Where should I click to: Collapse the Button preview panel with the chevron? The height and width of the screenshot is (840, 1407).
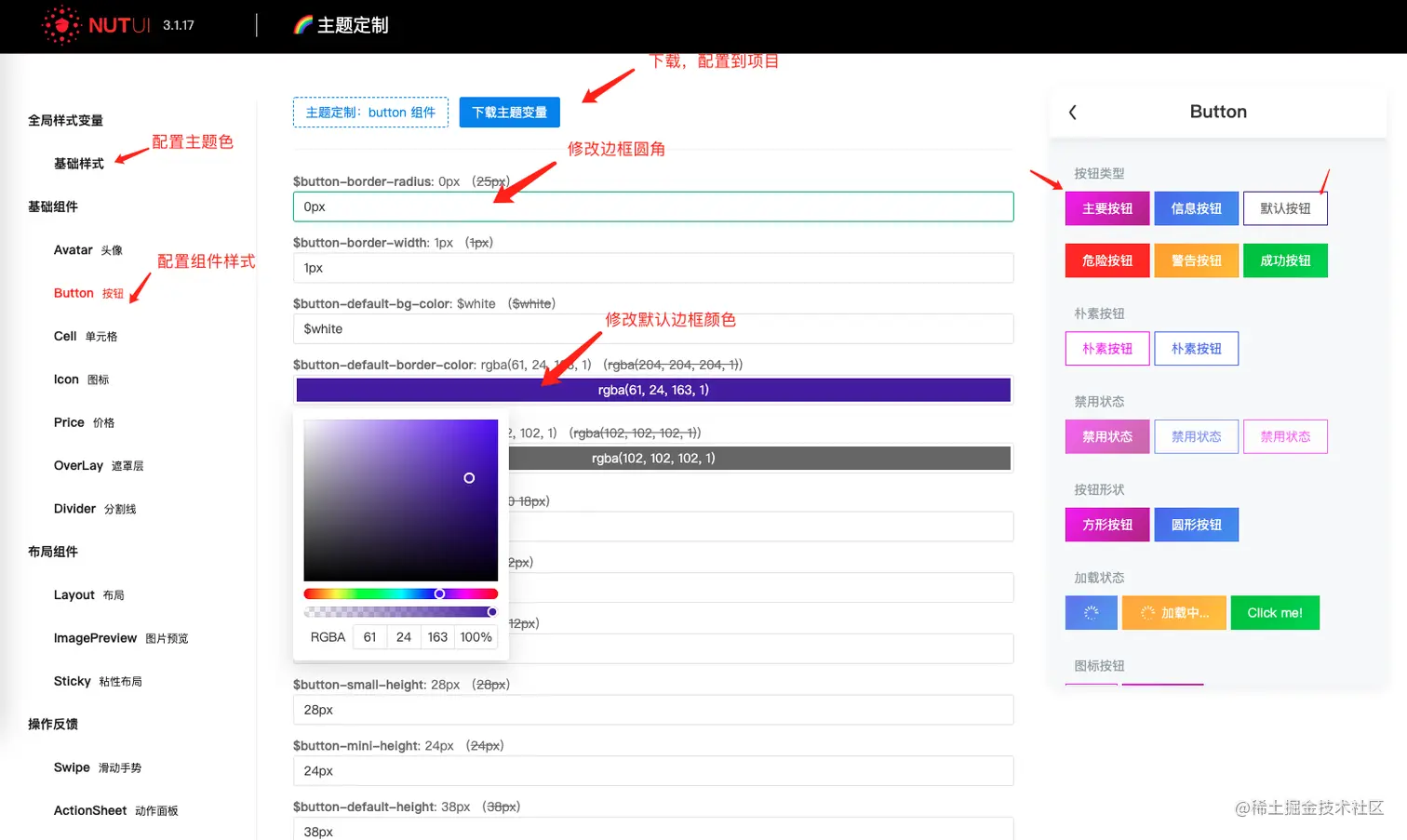[x=1072, y=112]
